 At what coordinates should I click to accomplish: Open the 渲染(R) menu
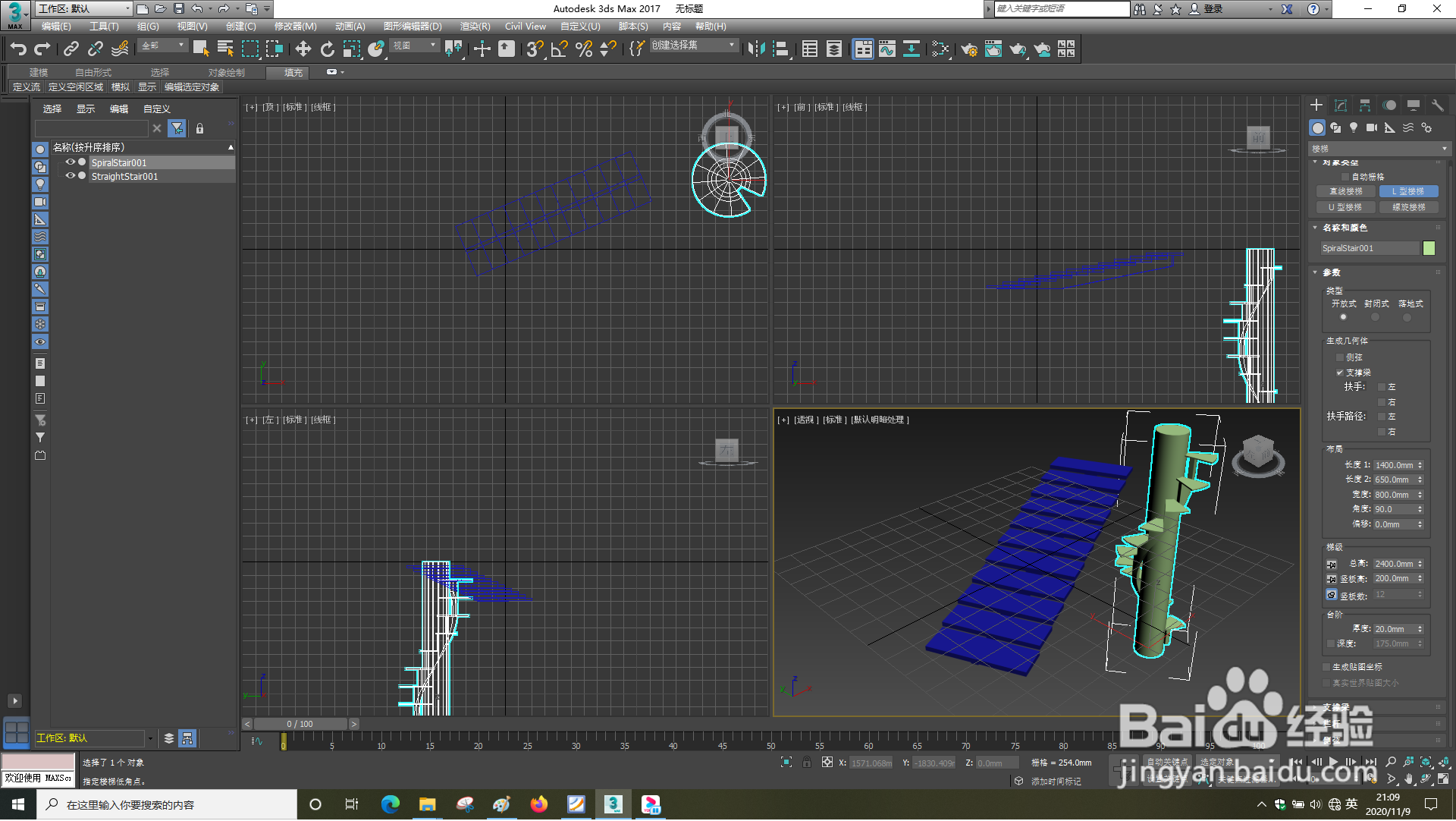[475, 27]
